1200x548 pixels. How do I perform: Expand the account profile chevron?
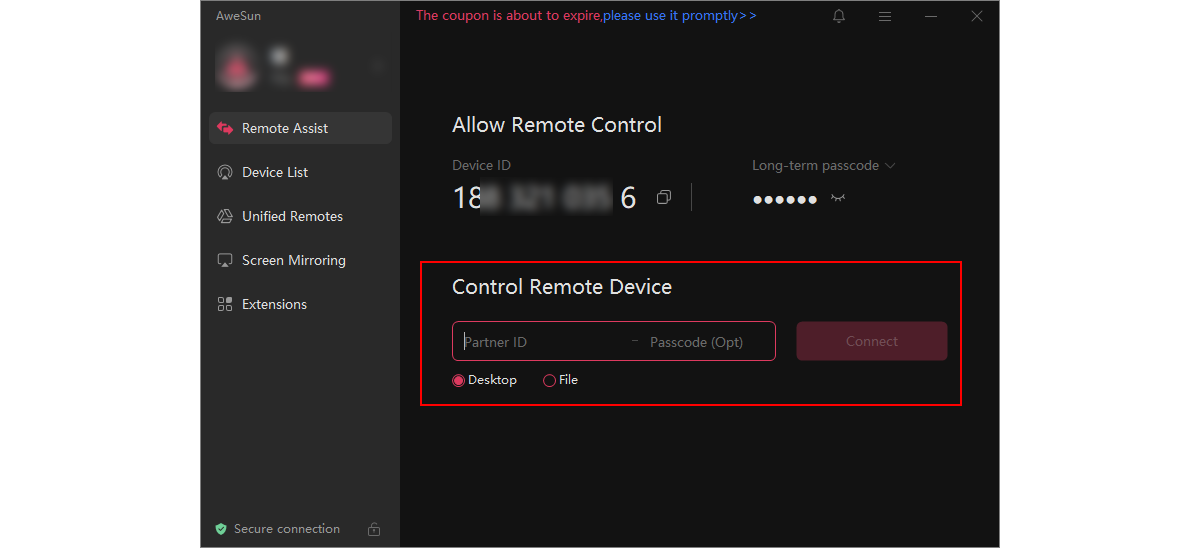coord(378,67)
